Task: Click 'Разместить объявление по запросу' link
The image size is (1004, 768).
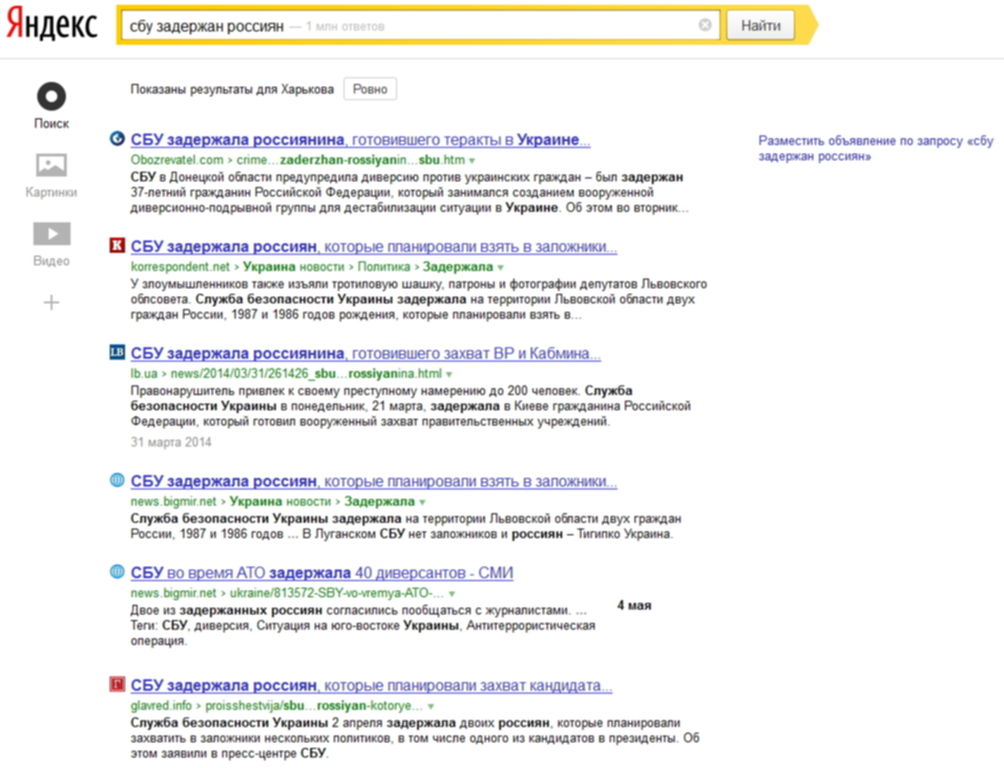Action: 876,148
